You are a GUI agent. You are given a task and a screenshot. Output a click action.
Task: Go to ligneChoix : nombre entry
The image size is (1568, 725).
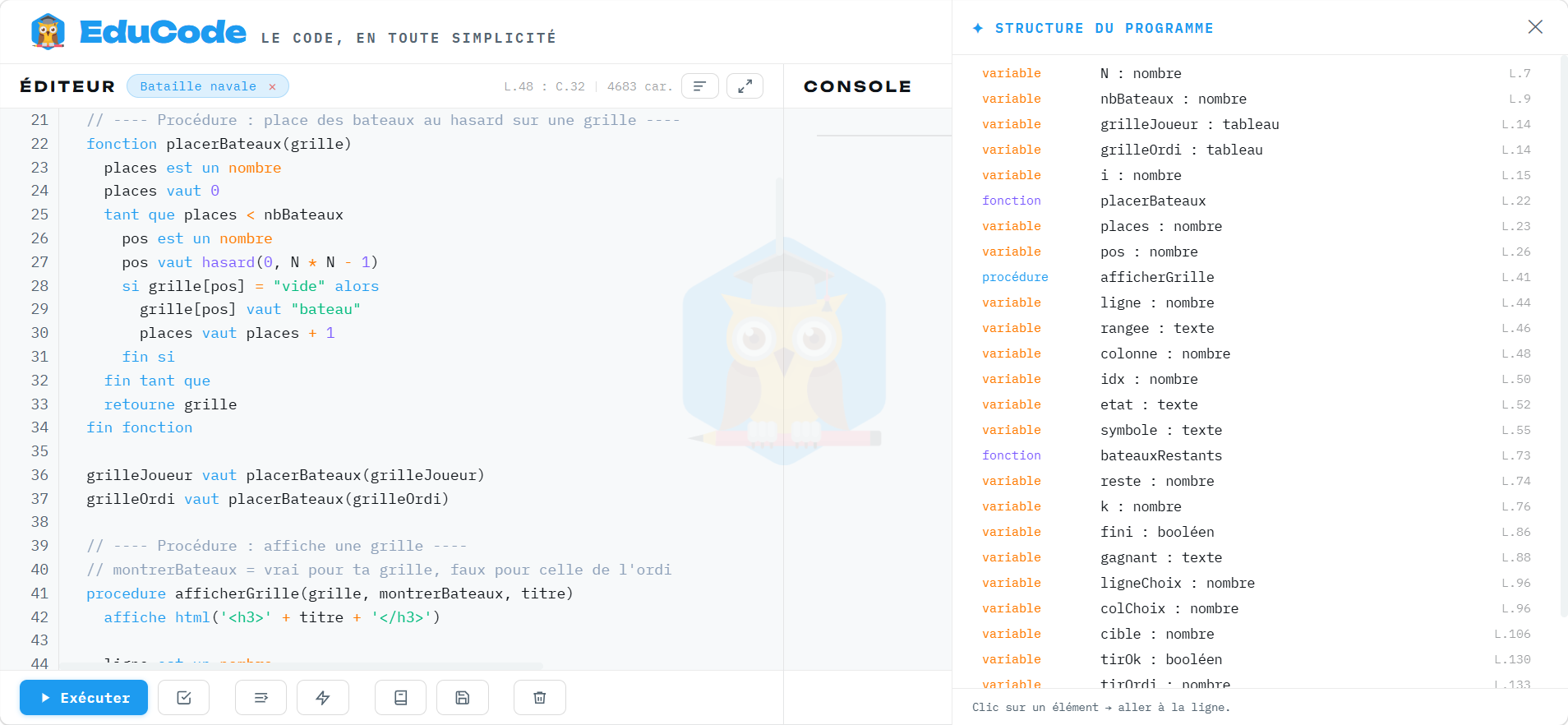click(x=1256, y=583)
